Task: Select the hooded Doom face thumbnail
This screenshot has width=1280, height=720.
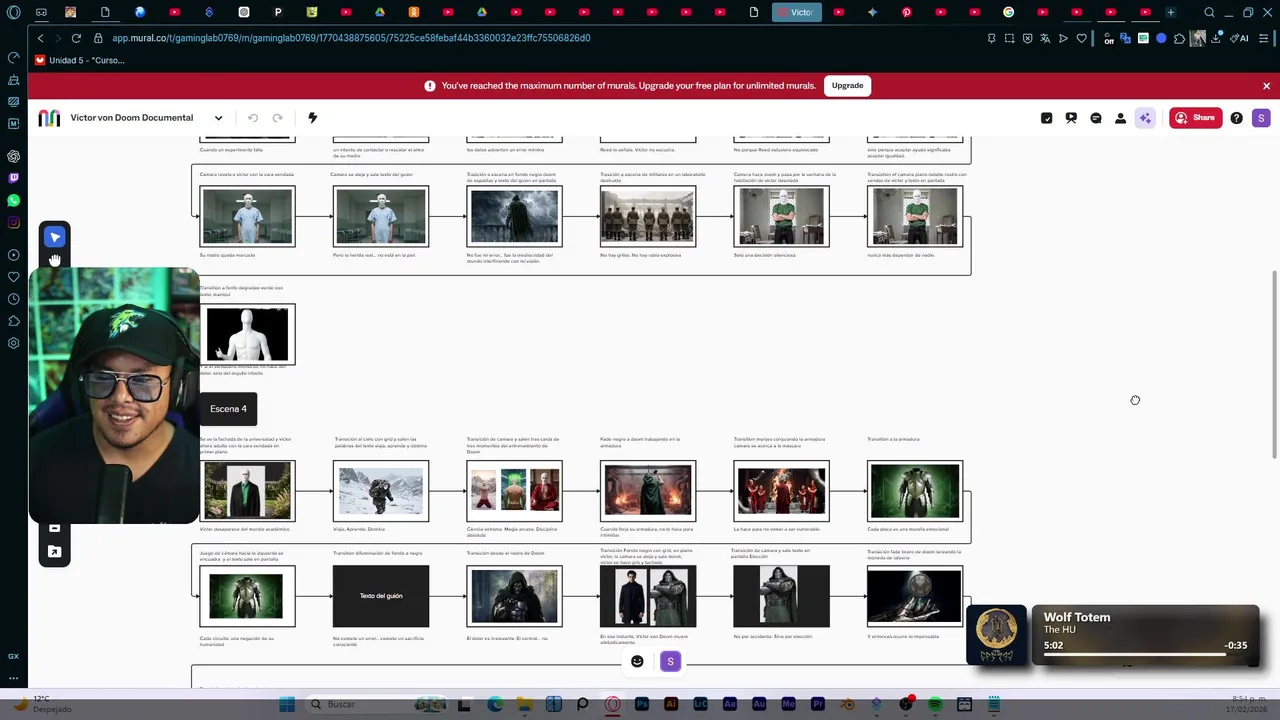Action: (514, 596)
